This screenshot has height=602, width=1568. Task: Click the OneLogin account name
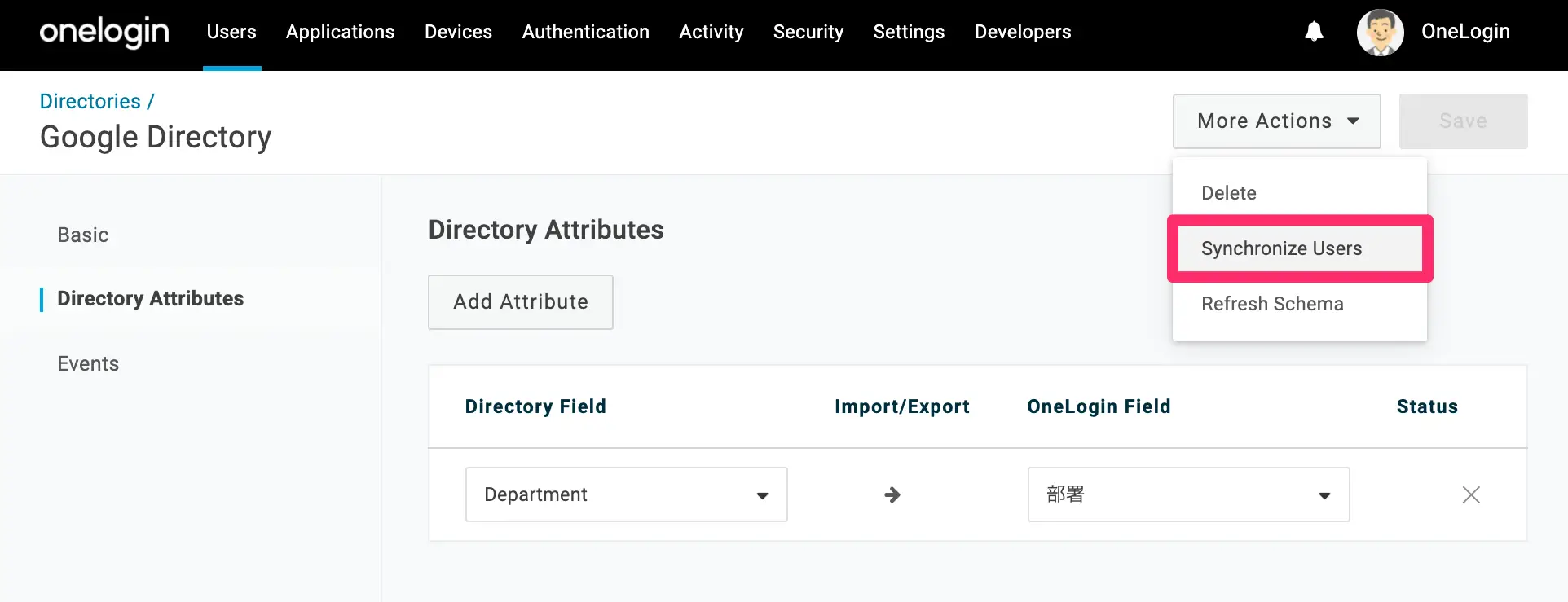1465,32
